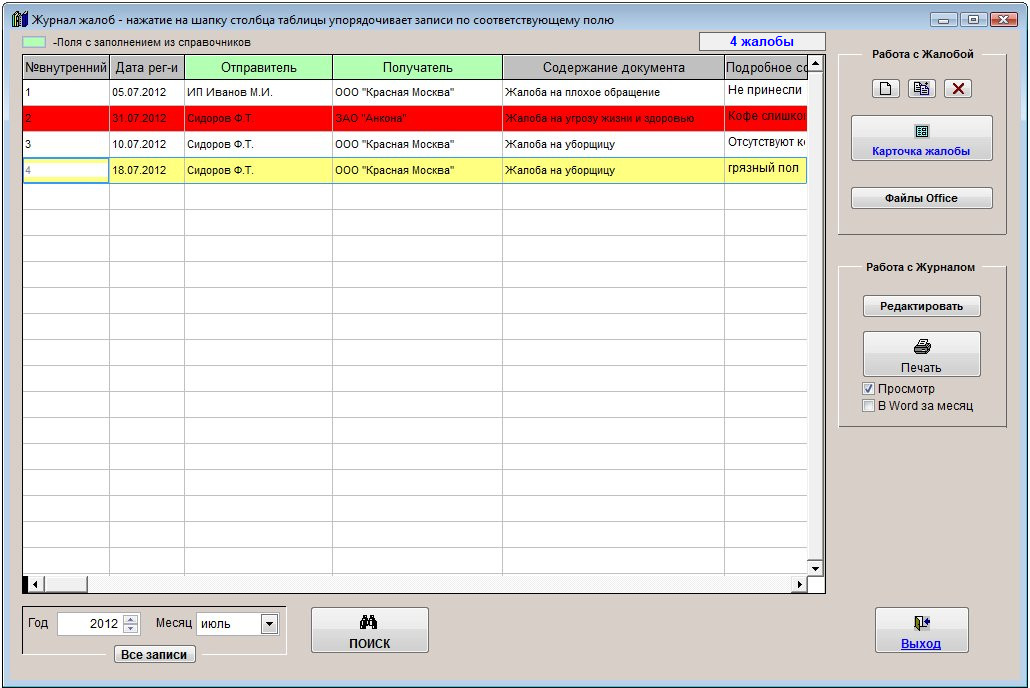Select Не принесли details cell

[x=766, y=92]
